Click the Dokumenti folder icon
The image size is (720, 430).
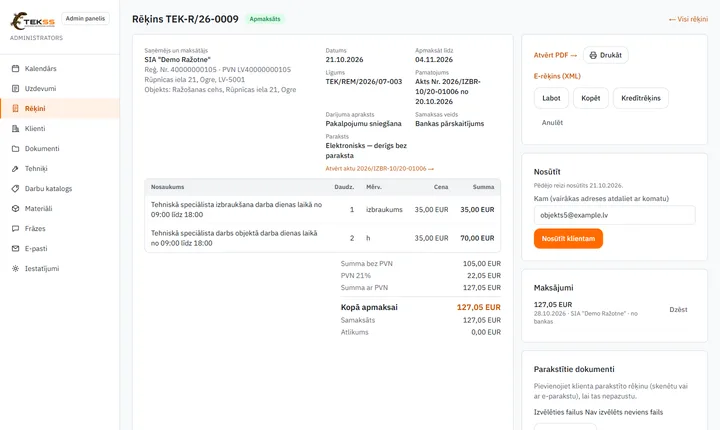click(x=15, y=148)
